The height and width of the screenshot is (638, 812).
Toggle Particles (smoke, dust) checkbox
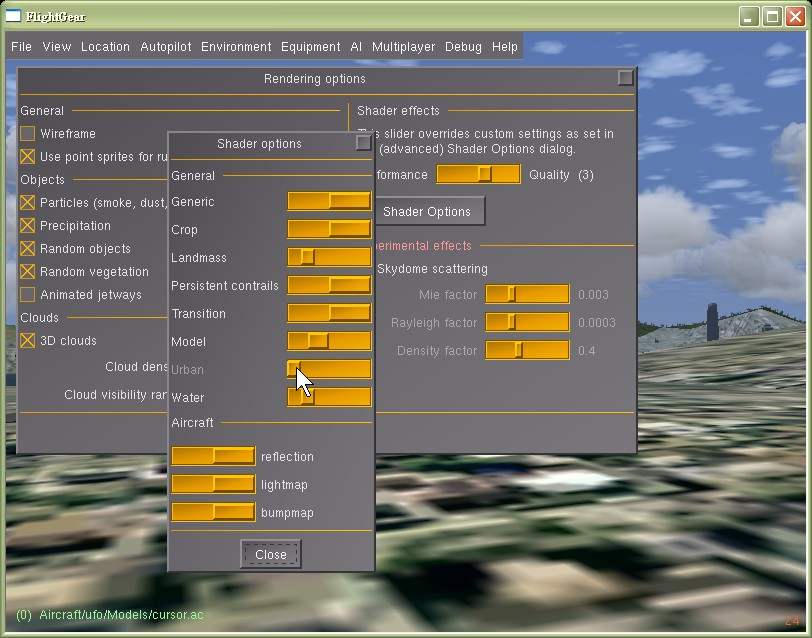(27, 202)
